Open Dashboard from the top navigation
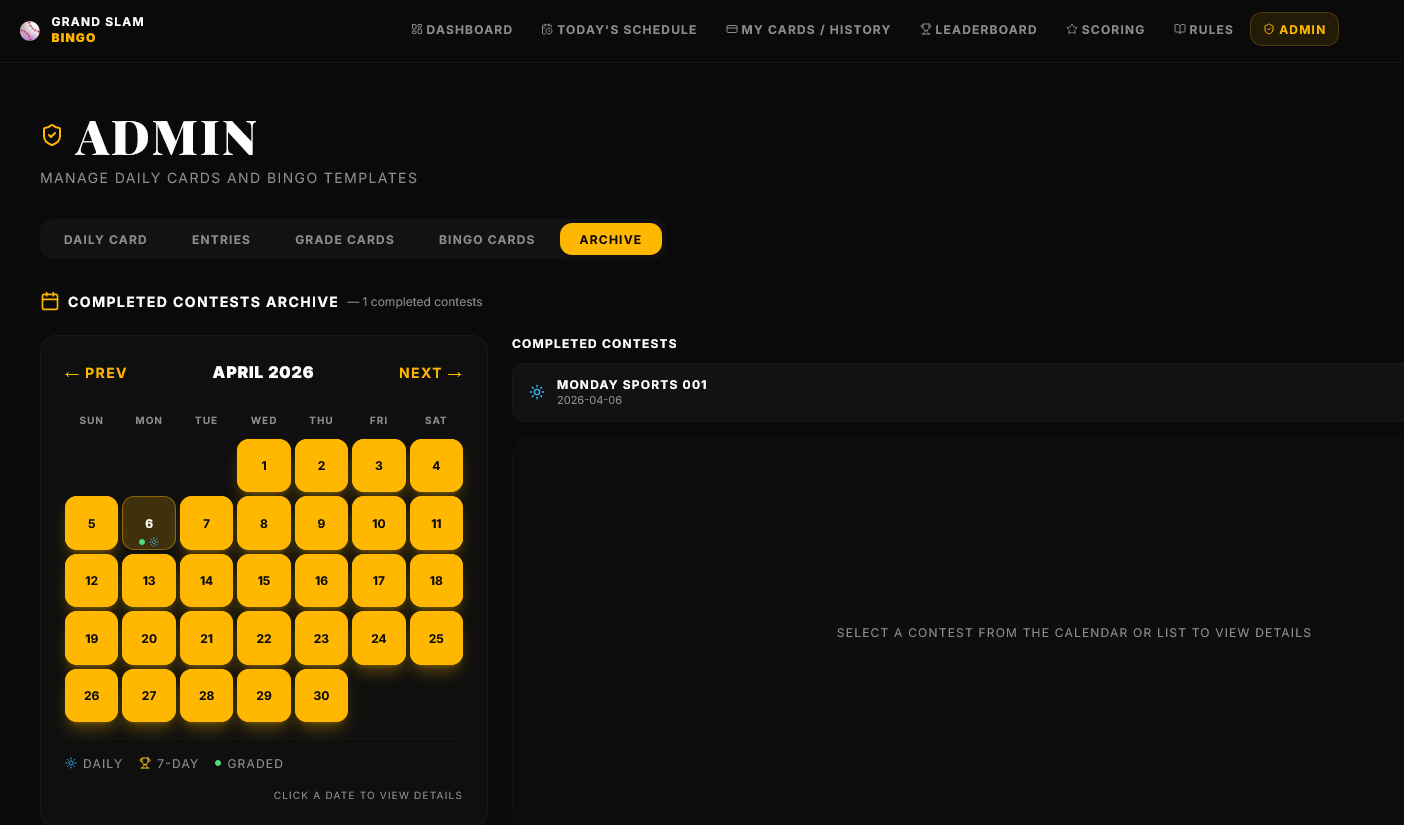Screen dimensions: 1404x825 461,30
